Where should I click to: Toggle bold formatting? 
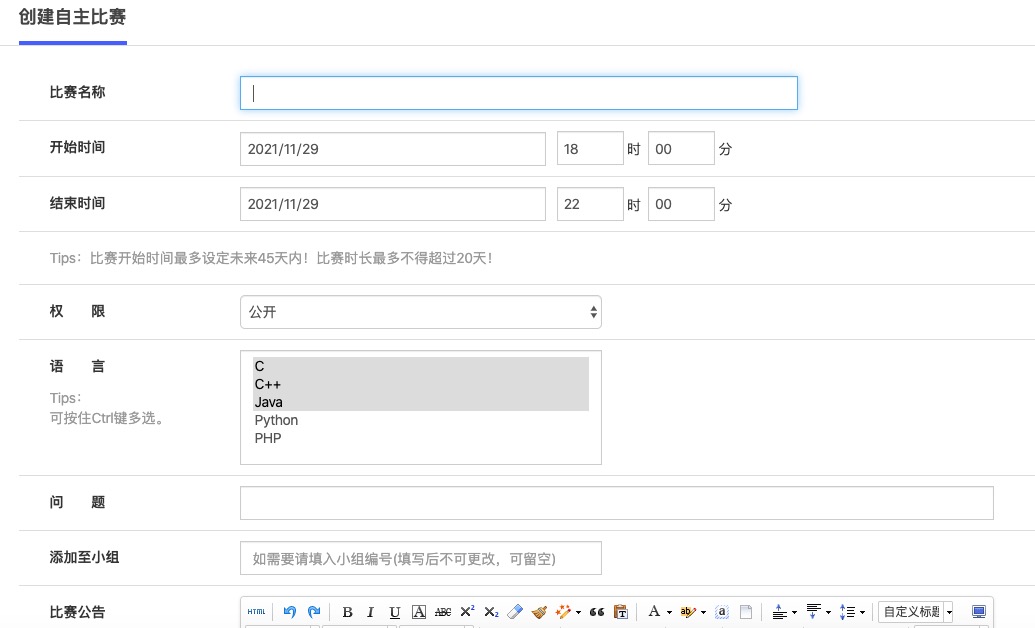(347, 612)
